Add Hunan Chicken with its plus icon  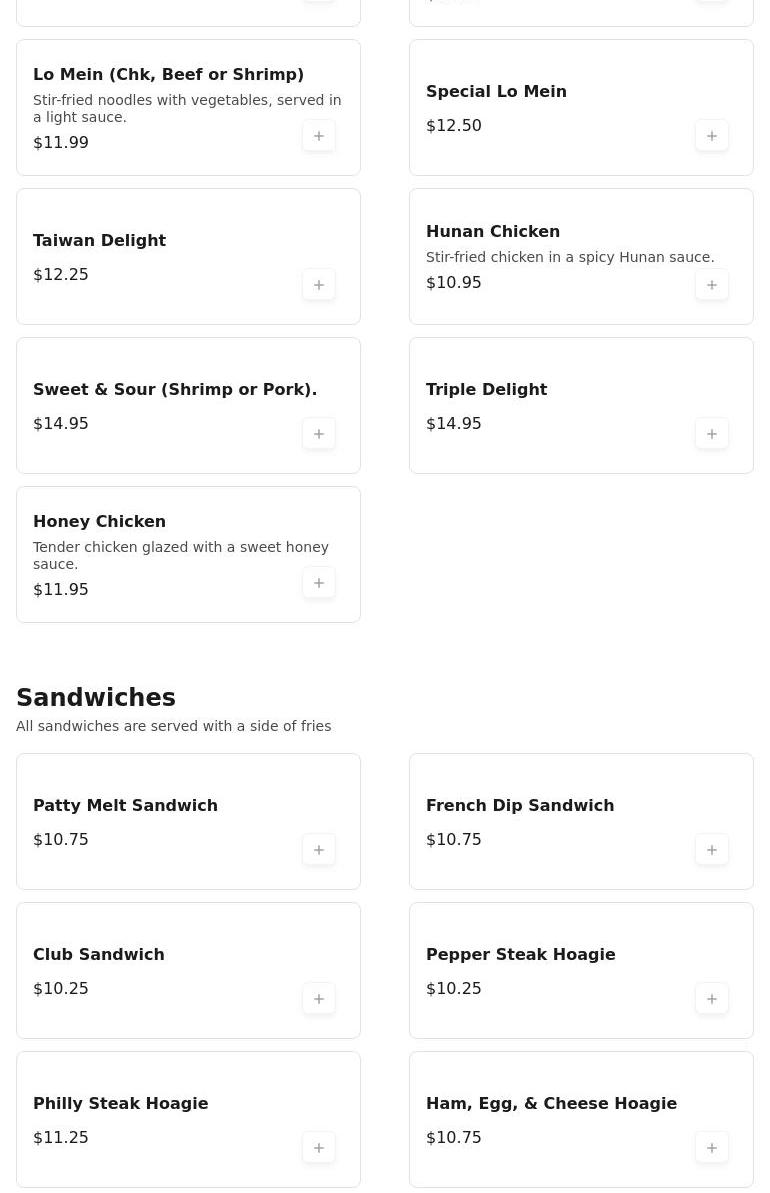[711, 285]
